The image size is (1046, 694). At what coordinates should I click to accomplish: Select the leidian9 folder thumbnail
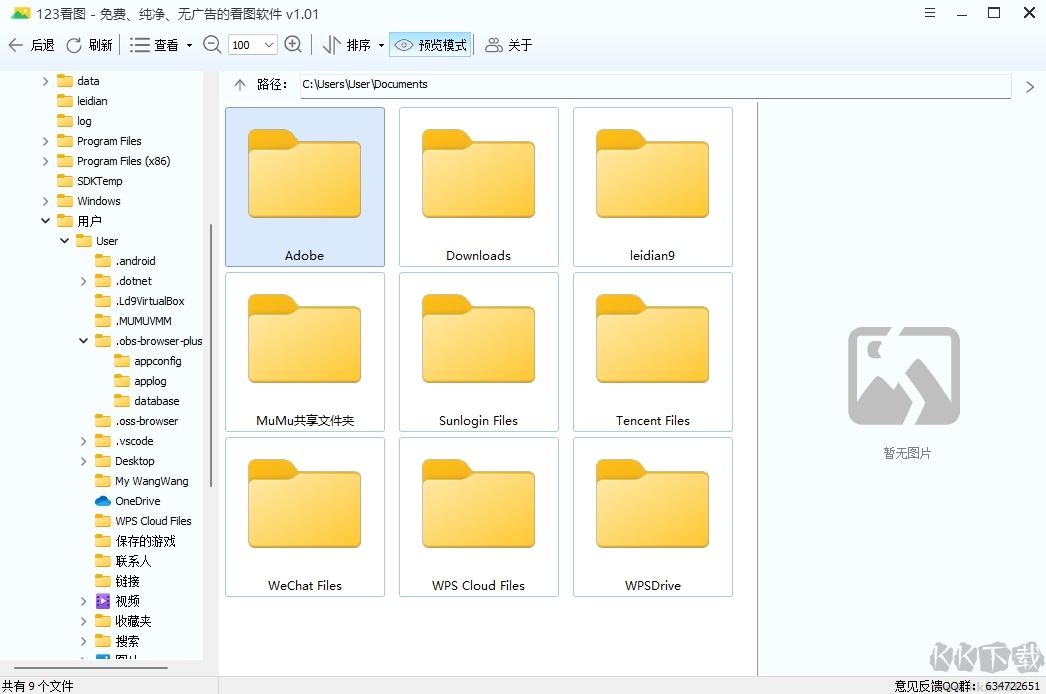pyautogui.click(x=653, y=187)
